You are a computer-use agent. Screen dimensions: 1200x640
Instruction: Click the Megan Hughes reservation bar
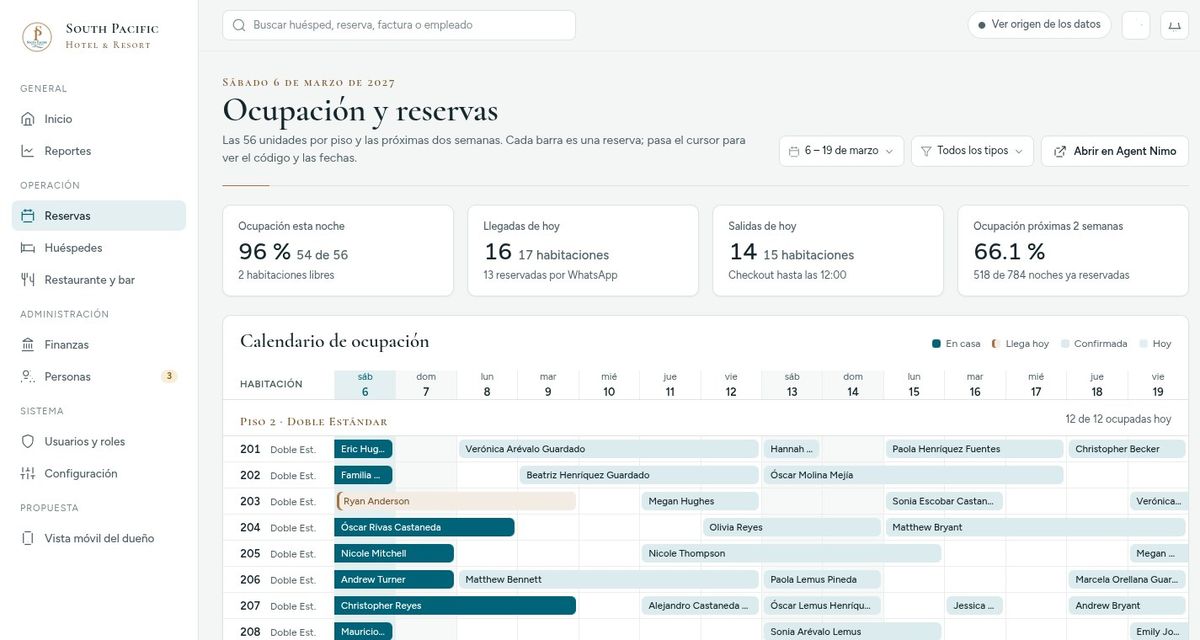700,501
